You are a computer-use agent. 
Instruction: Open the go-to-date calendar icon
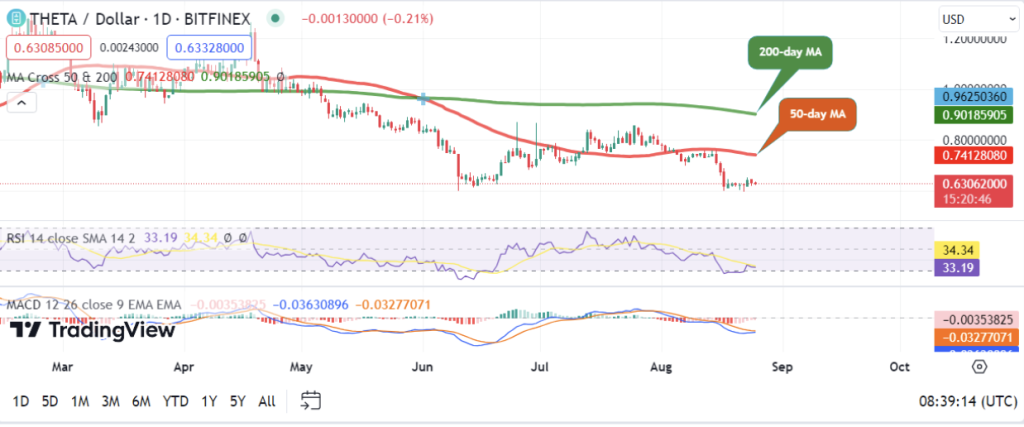click(312, 400)
